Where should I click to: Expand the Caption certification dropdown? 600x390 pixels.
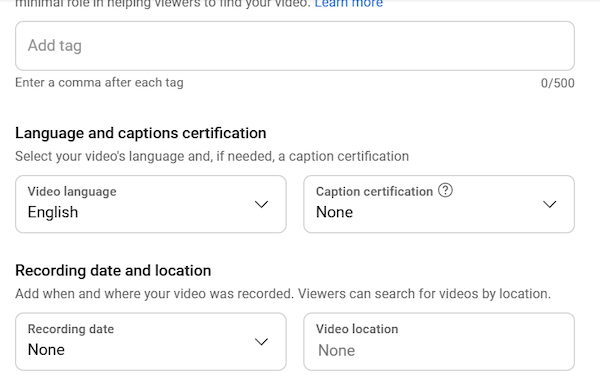click(x=439, y=204)
